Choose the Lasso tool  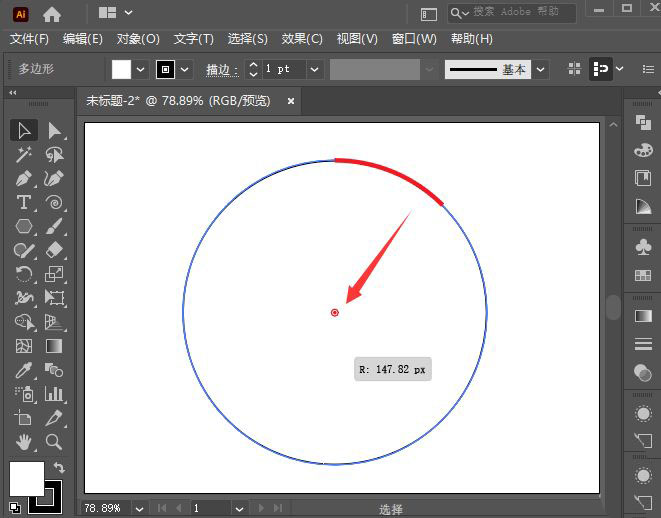(54, 155)
